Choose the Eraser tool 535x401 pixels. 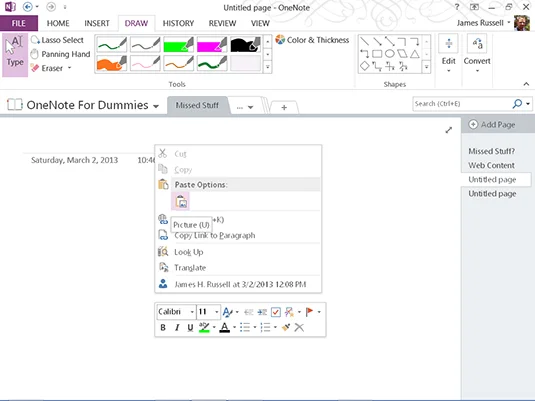[x=51, y=68]
